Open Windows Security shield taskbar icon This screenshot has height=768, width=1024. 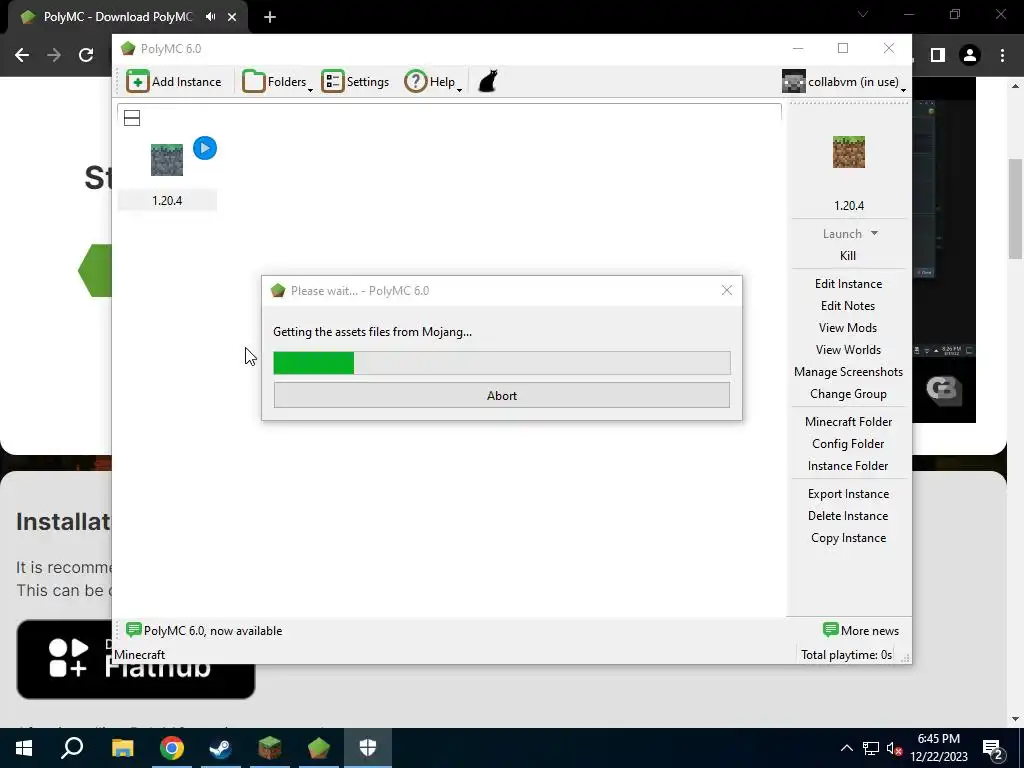click(x=368, y=748)
